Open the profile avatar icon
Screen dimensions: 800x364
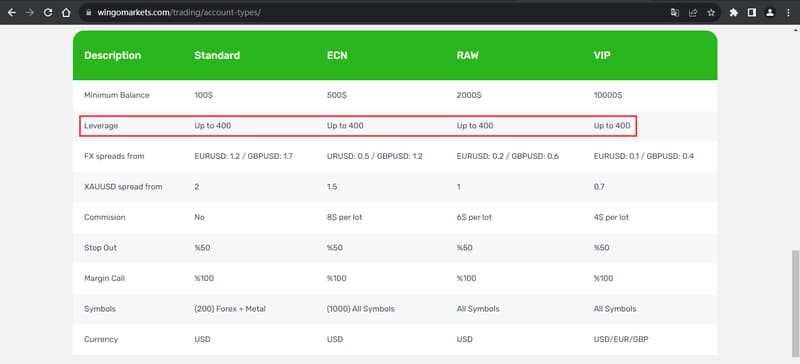[x=770, y=13]
